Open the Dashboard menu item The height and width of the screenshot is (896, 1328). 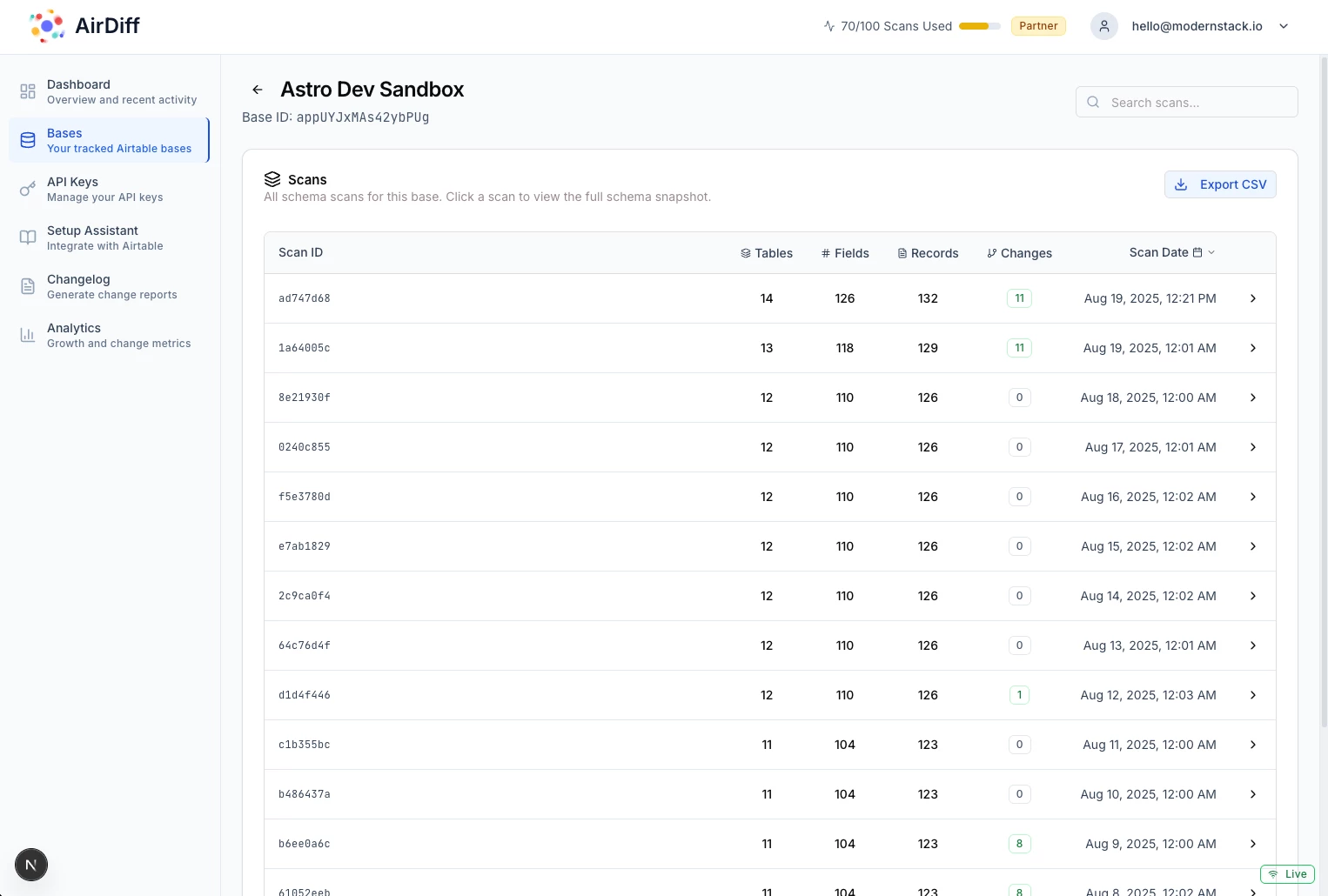(x=110, y=91)
